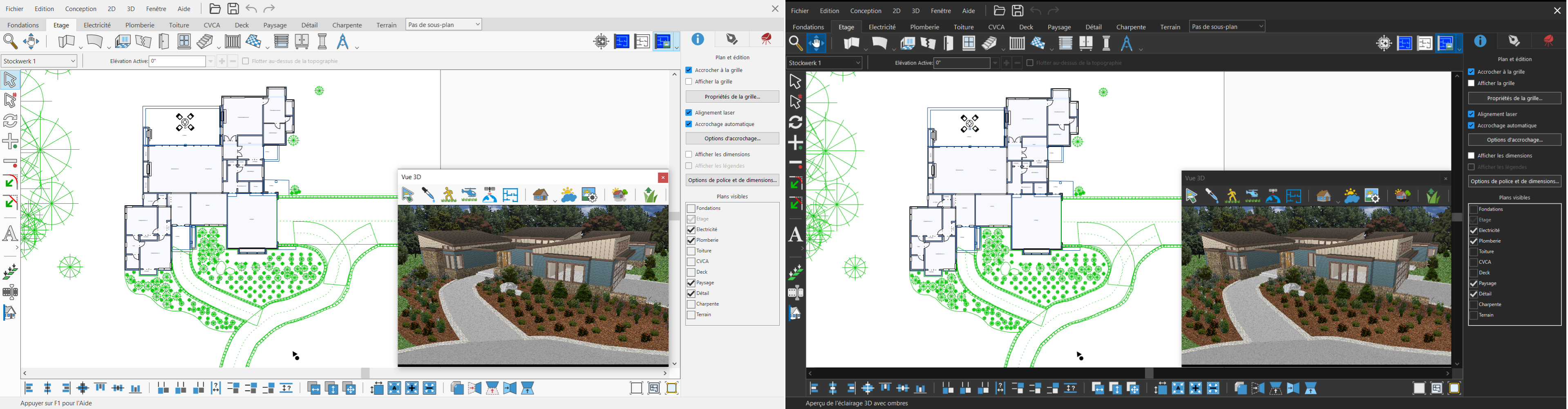Uncheck Plomberie layer in light Plans visibles

tap(691, 240)
